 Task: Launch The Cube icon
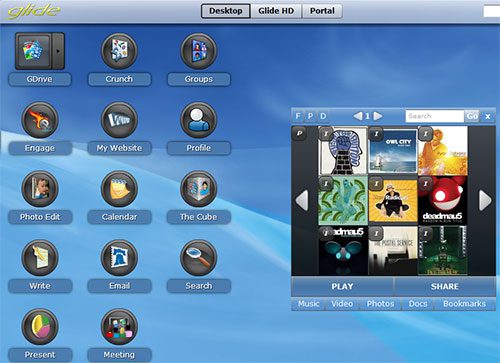click(x=198, y=189)
